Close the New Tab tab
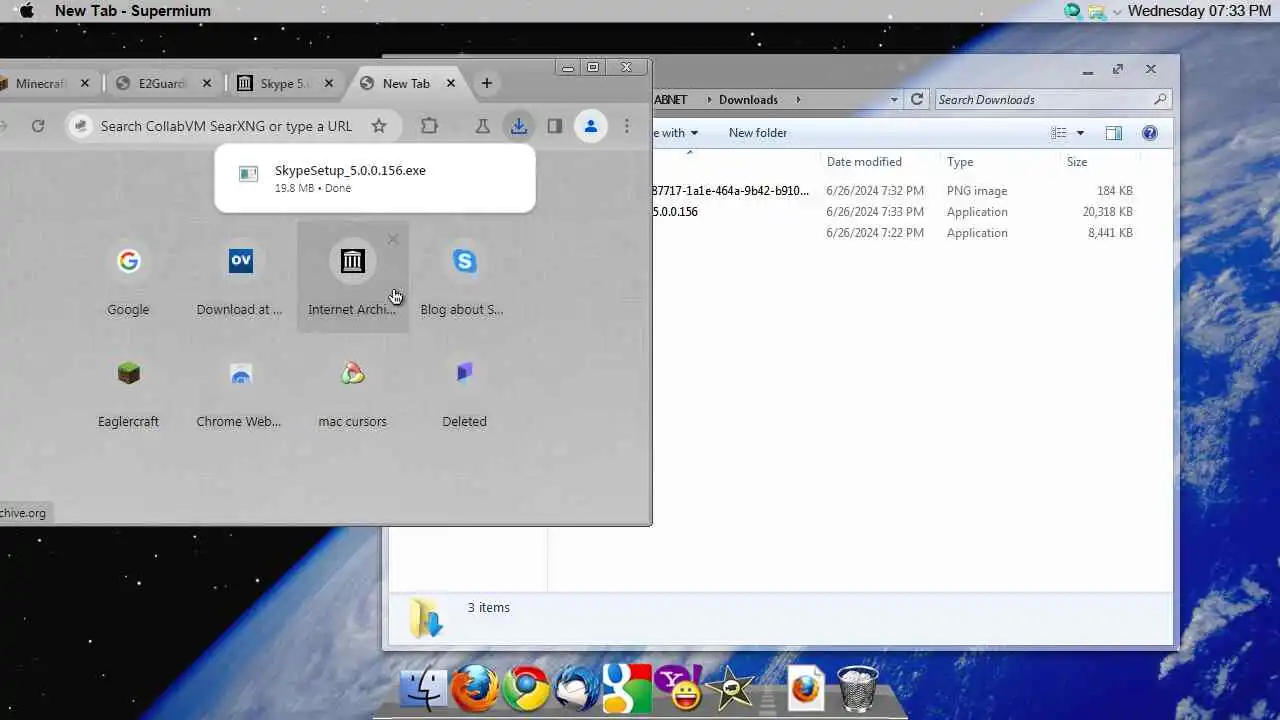 (450, 84)
